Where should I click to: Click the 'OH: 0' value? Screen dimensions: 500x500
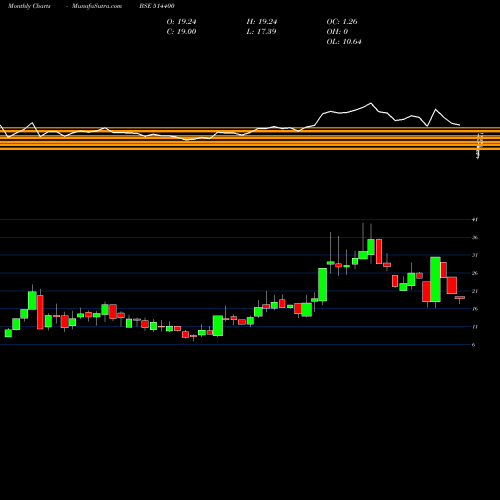(337, 32)
